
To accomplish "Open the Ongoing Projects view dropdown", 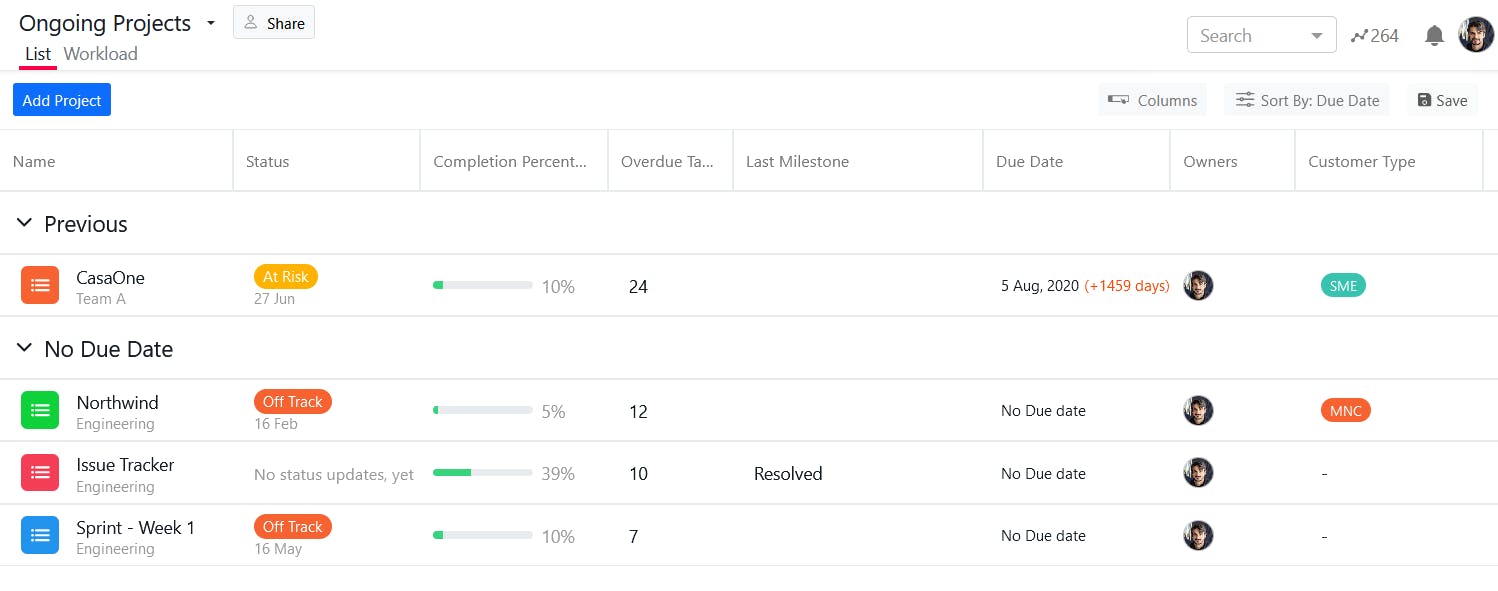I will tap(210, 22).
